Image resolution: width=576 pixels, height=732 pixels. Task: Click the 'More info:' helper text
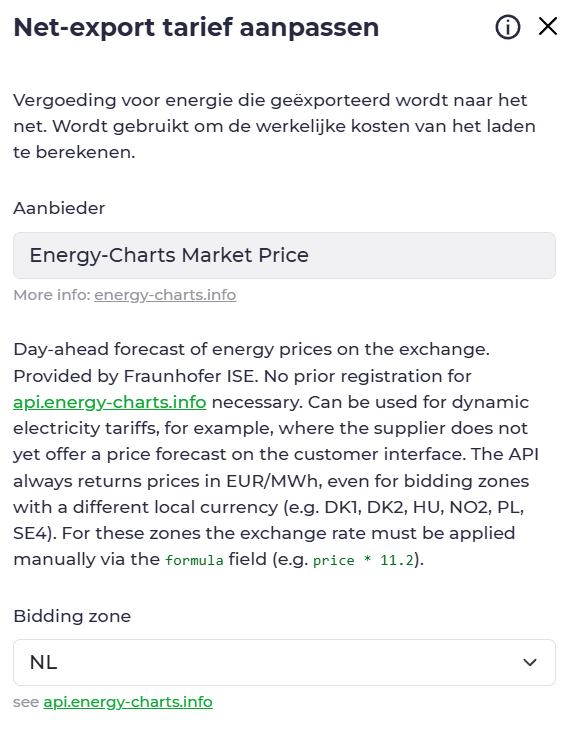click(x=52, y=295)
